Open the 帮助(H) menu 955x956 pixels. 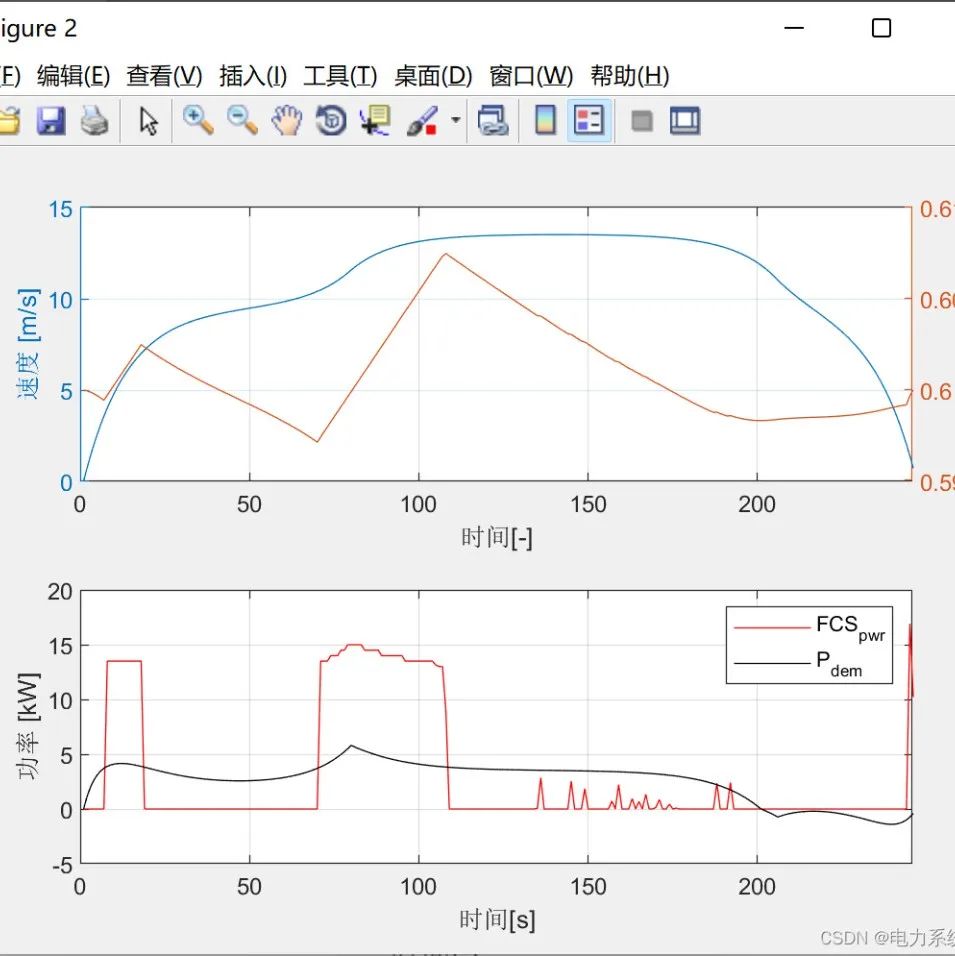tap(629, 76)
